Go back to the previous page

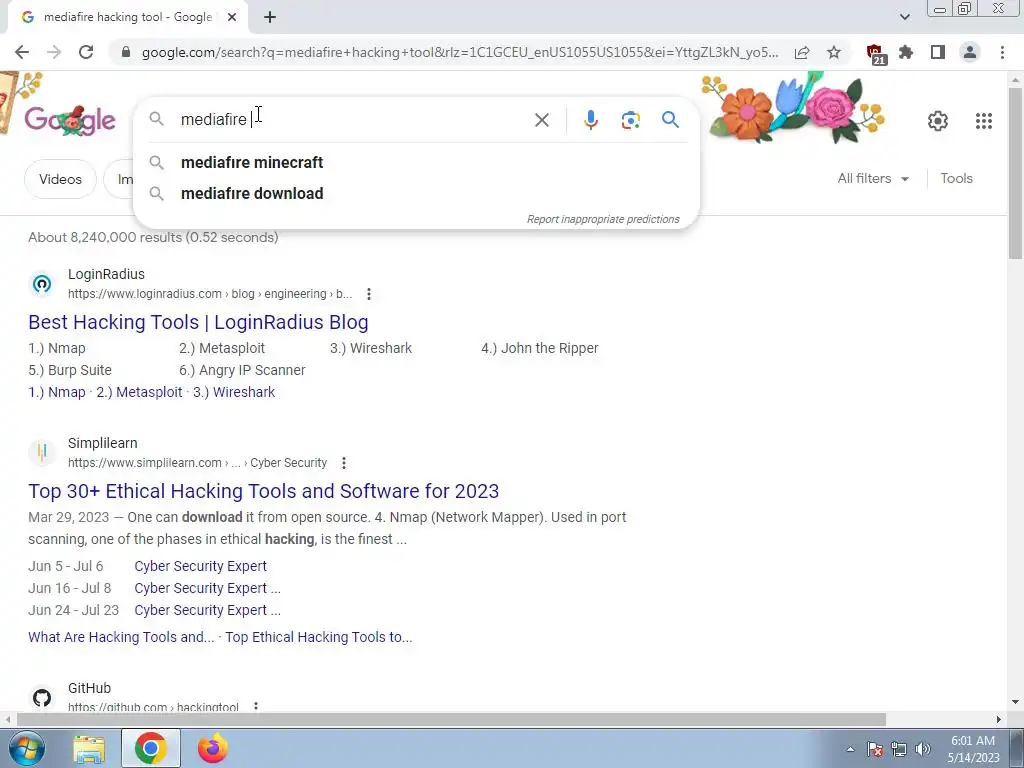(22, 52)
